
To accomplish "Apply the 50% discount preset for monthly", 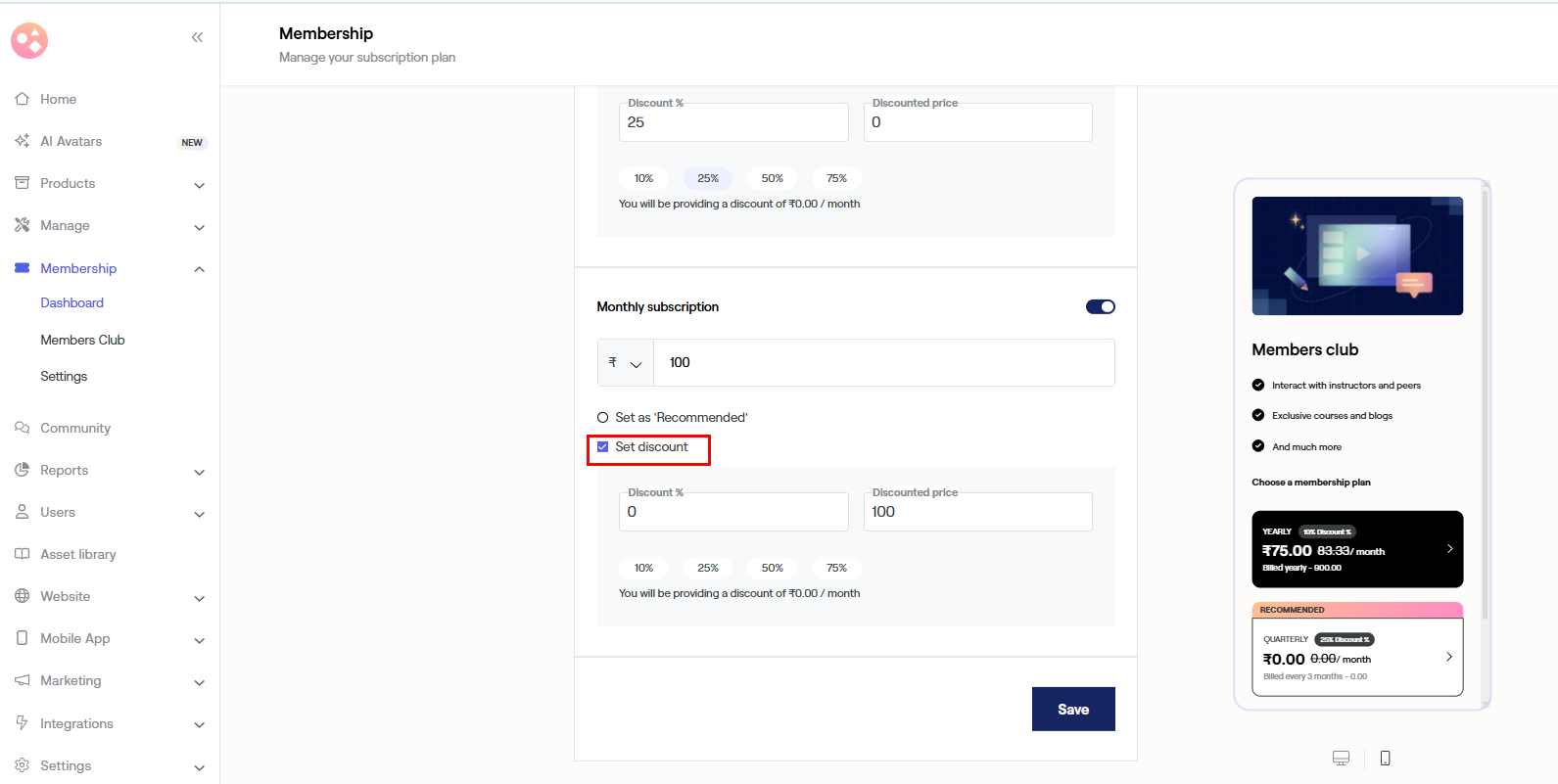I will [x=772, y=568].
